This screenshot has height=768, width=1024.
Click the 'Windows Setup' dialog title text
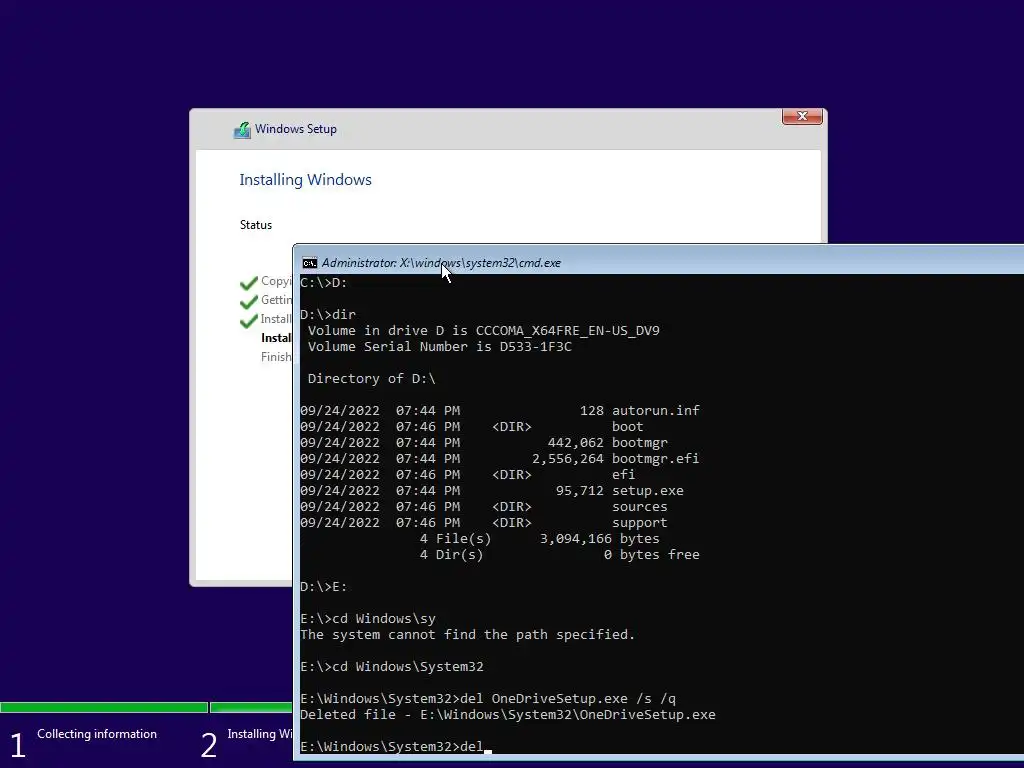(296, 129)
